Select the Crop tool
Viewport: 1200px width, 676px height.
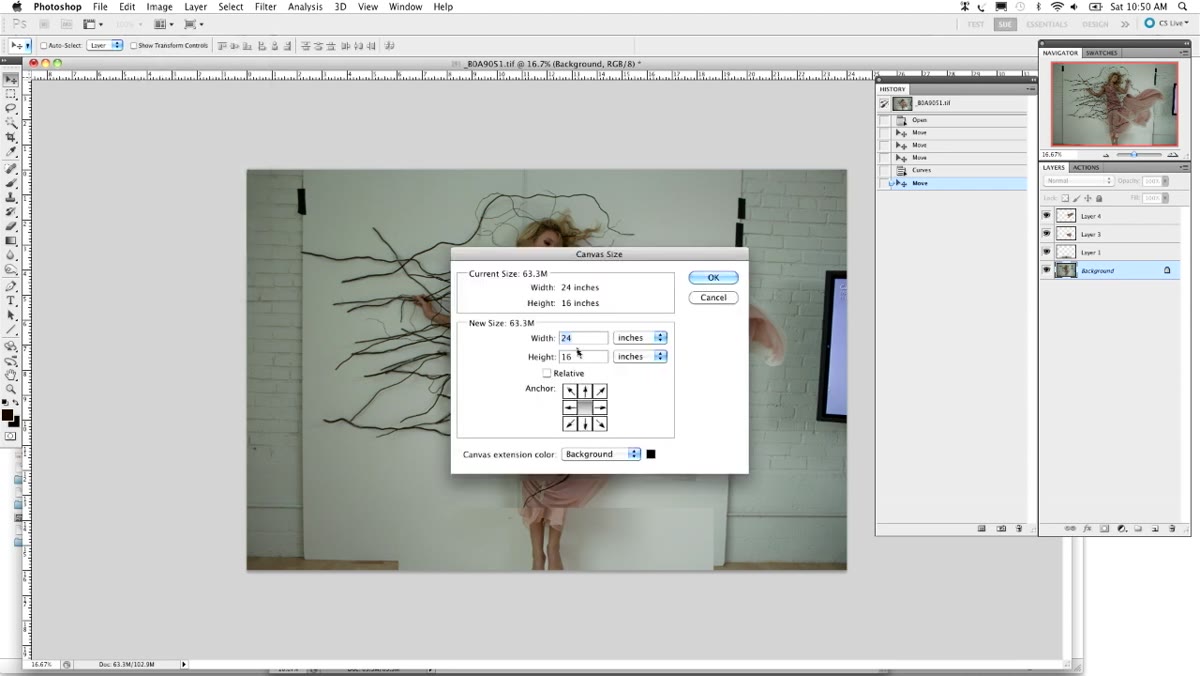tap(11, 137)
